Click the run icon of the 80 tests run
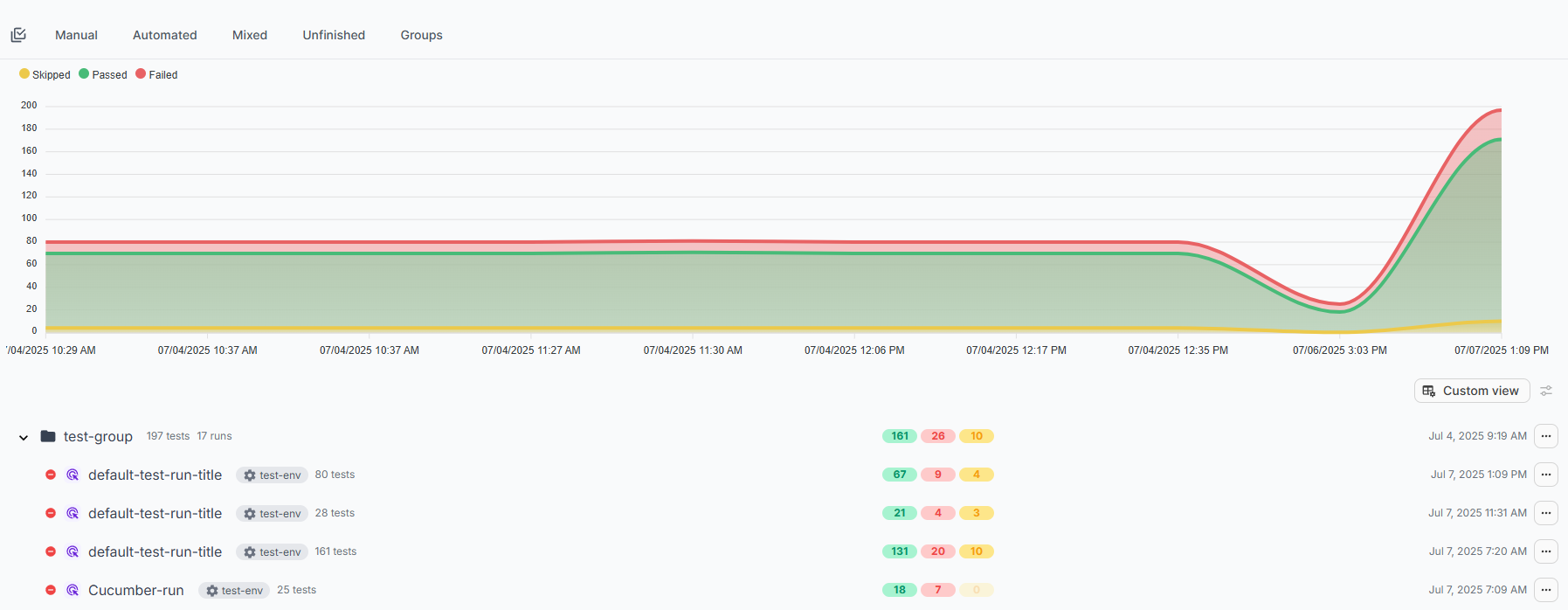Image resolution: width=1568 pixels, height=610 pixels. pos(73,475)
